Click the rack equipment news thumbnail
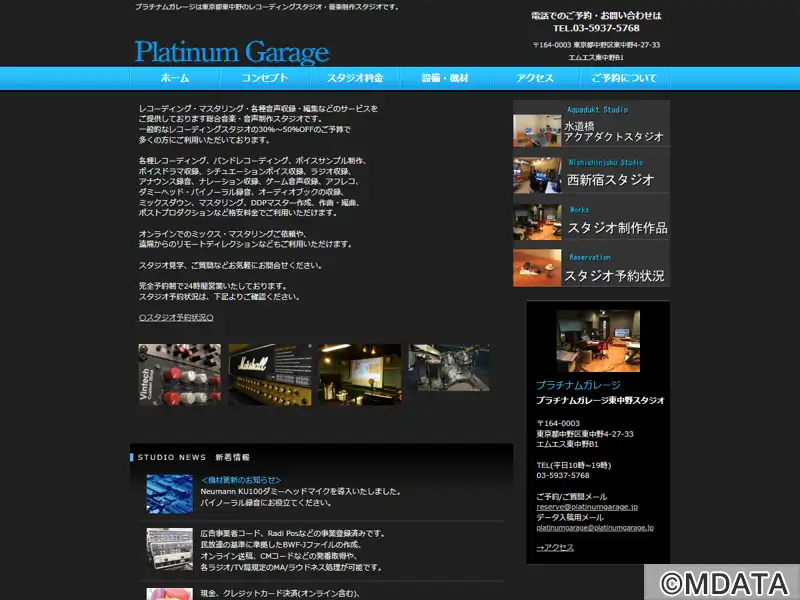 [x=169, y=549]
